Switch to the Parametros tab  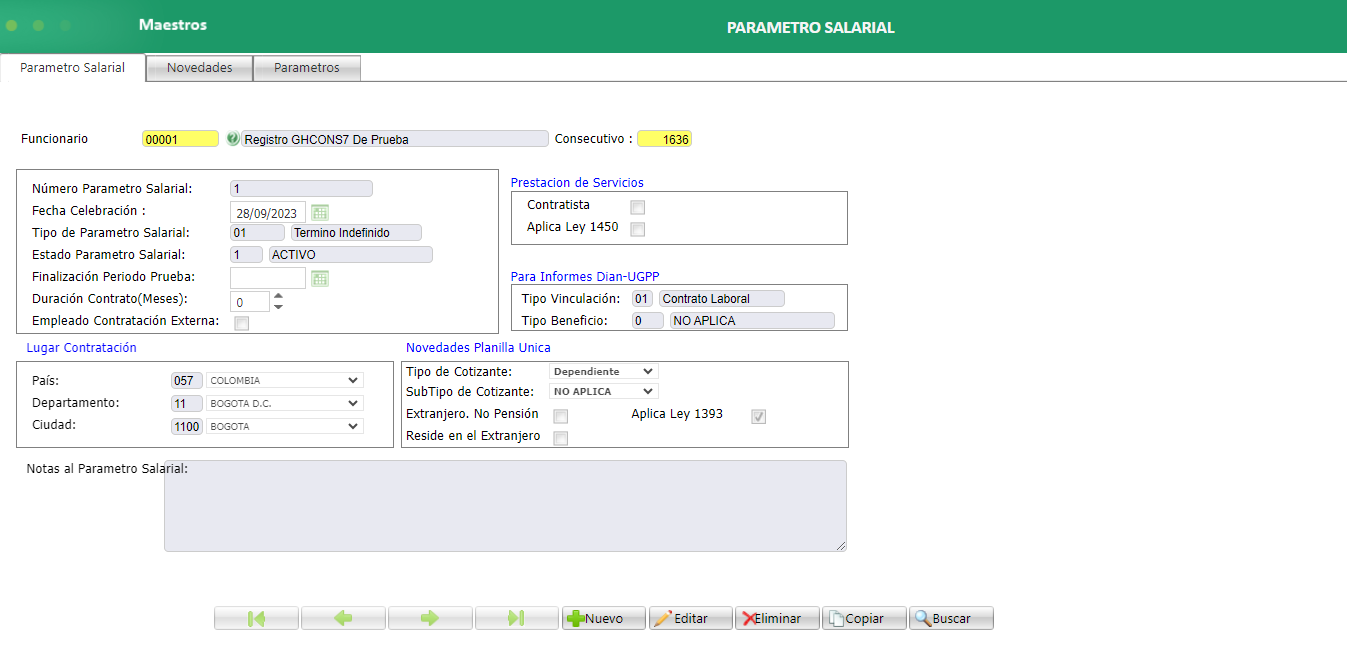[307, 68]
